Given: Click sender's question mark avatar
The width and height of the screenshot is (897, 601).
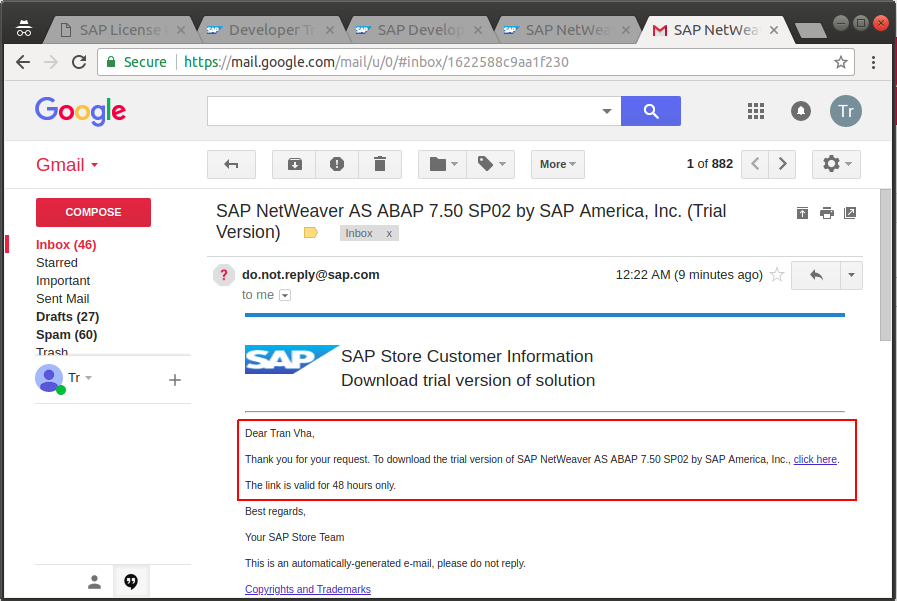Looking at the screenshot, I should click(x=224, y=275).
